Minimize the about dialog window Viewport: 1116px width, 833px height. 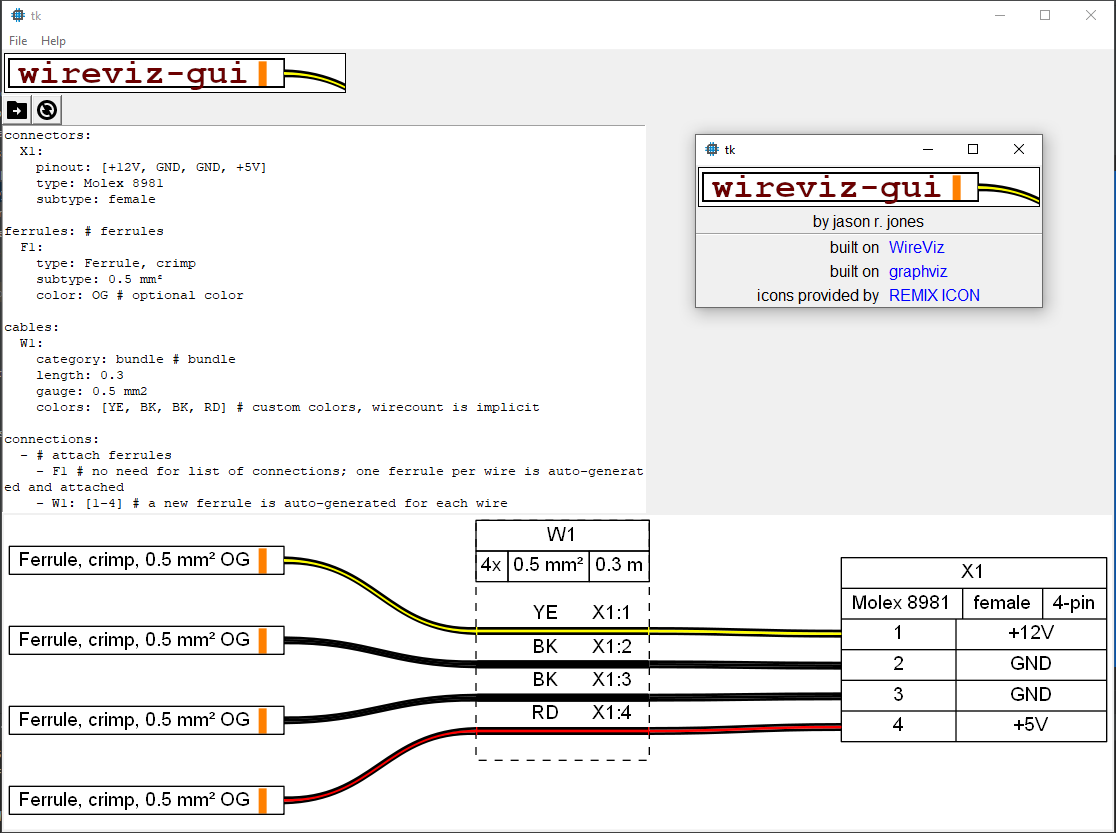click(927, 149)
